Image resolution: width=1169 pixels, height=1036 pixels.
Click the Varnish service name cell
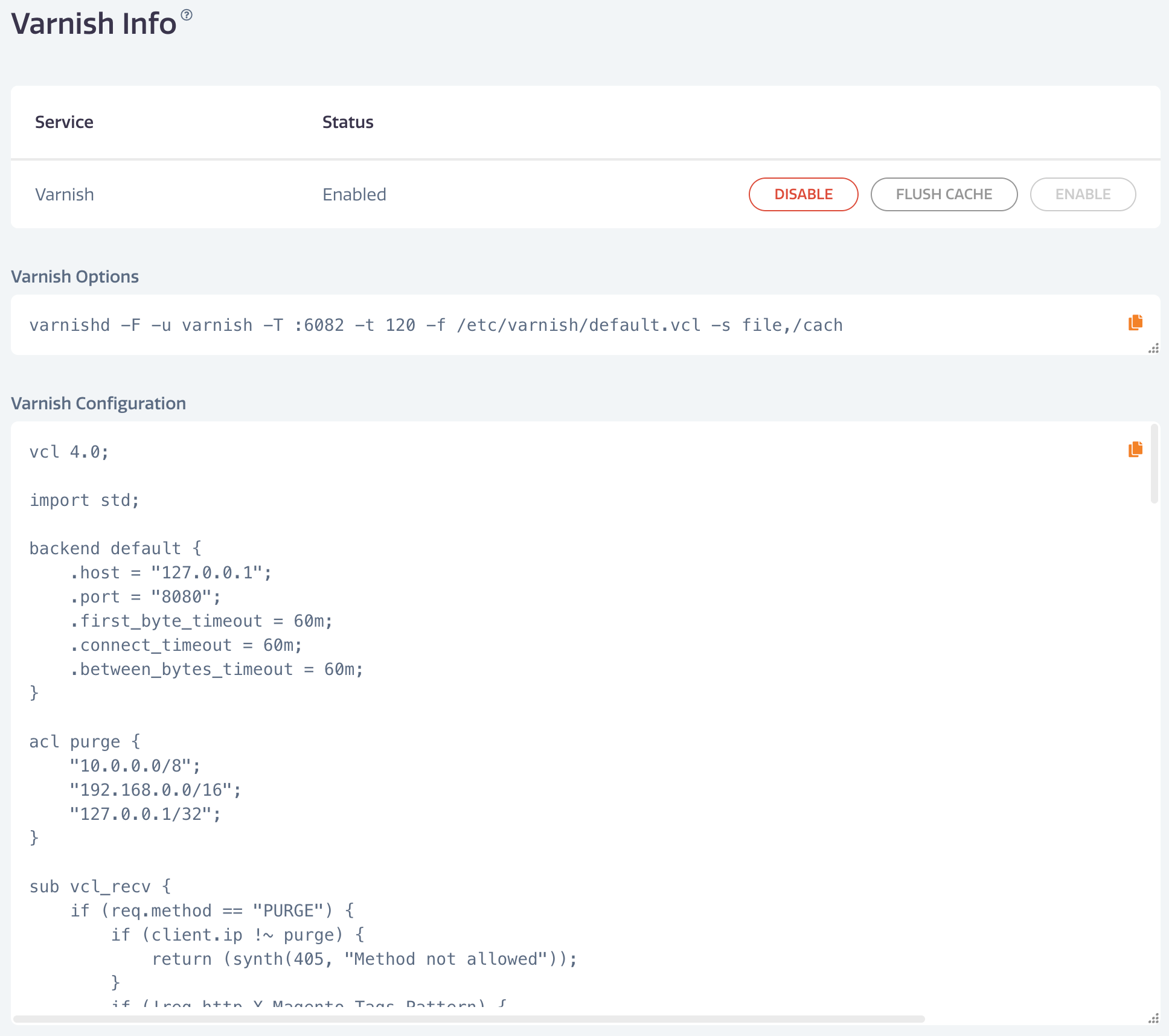coord(65,194)
